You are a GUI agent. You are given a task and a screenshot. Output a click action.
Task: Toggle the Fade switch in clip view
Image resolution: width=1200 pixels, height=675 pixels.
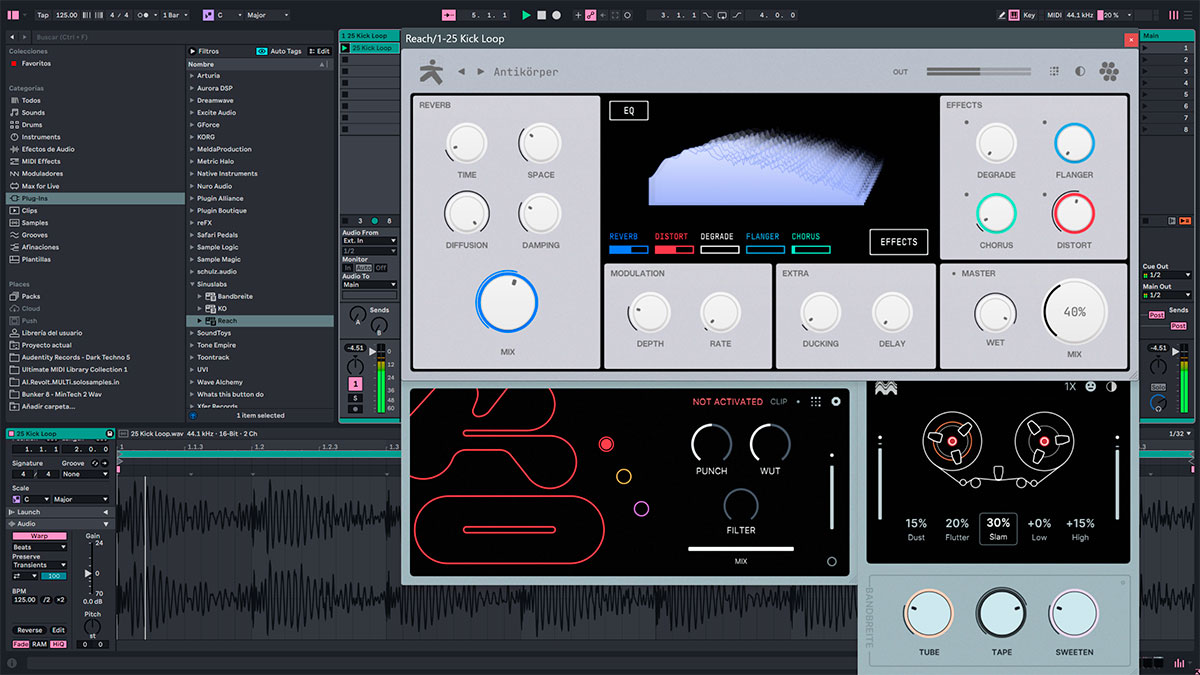coord(21,644)
